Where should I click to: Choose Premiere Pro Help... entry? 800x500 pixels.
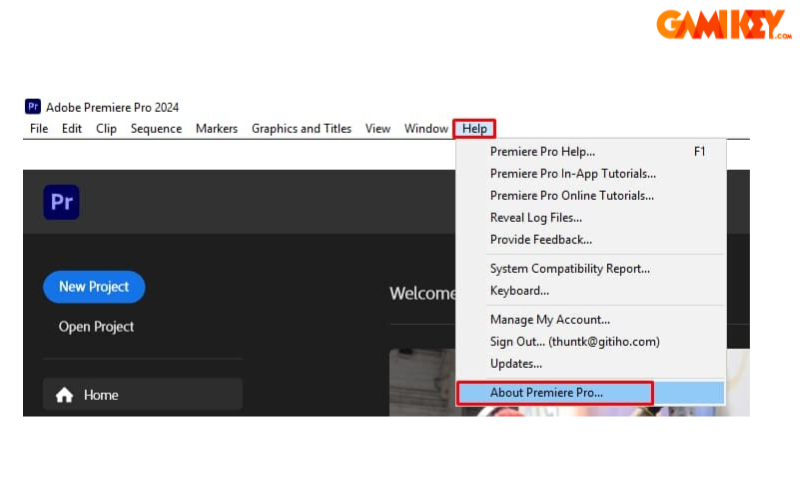point(590,152)
